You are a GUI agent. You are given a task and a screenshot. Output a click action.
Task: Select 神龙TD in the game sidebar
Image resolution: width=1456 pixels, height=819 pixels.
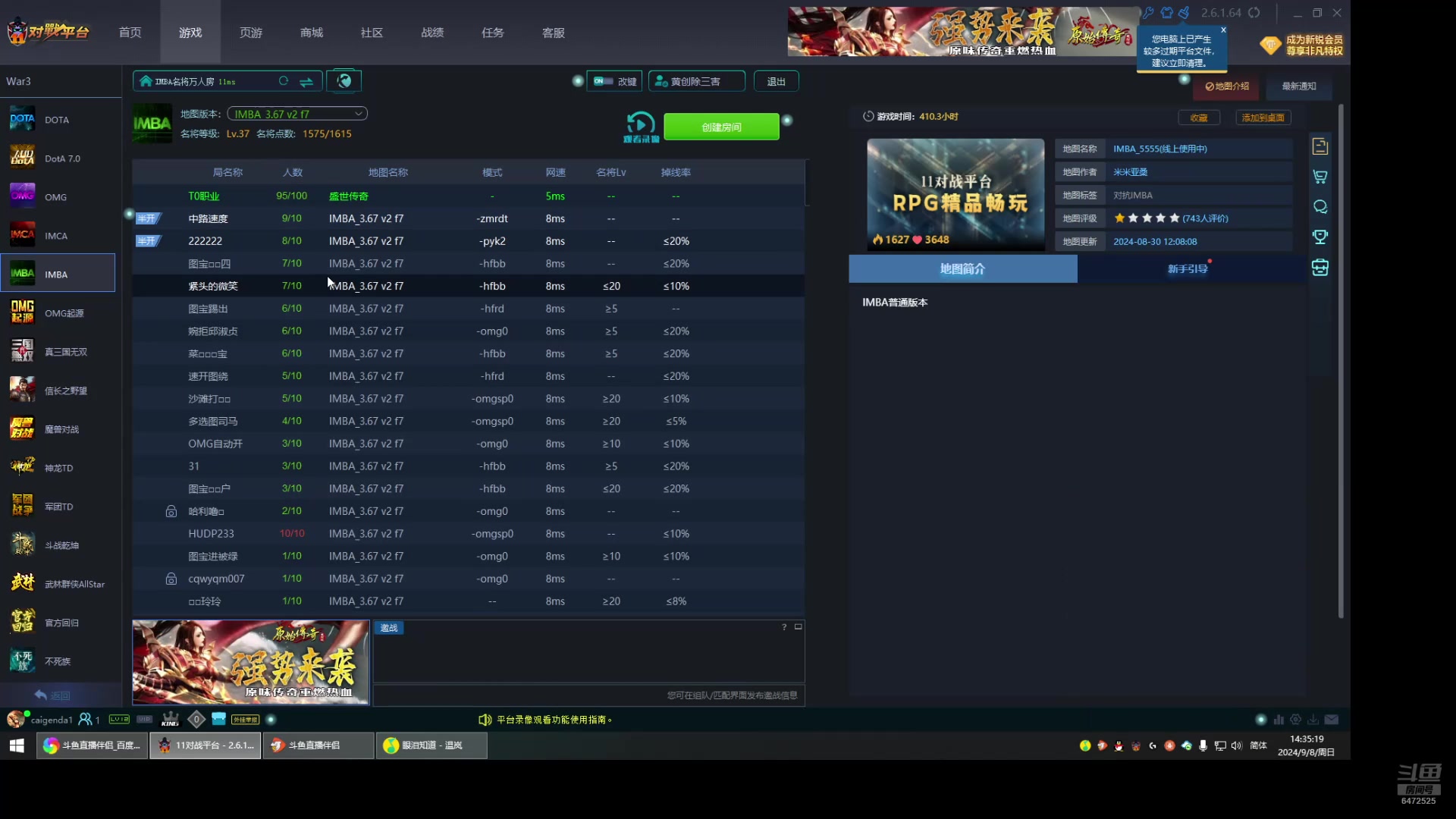click(58, 468)
